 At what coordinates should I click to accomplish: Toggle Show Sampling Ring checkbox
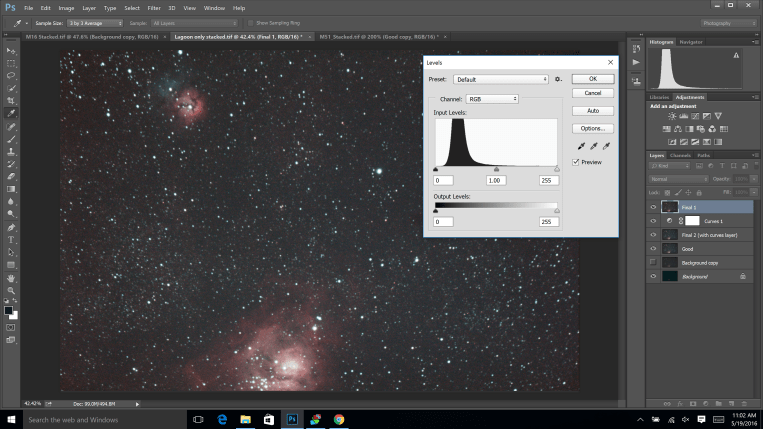point(251,23)
